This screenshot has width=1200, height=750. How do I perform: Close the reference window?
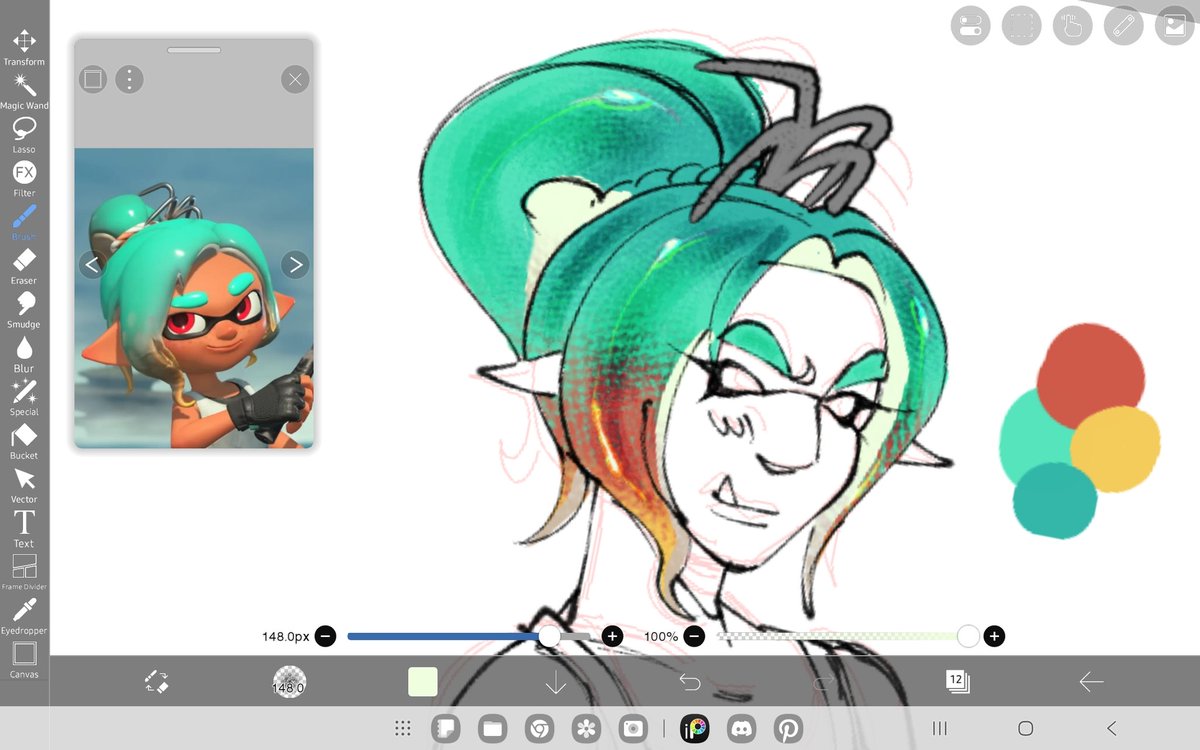[x=295, y=79]
